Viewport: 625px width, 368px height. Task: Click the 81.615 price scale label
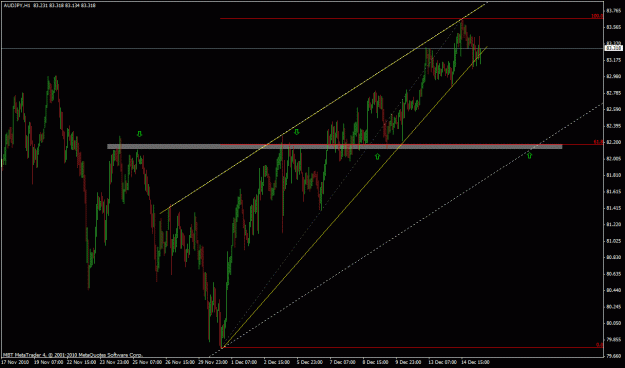pos(614,192)
